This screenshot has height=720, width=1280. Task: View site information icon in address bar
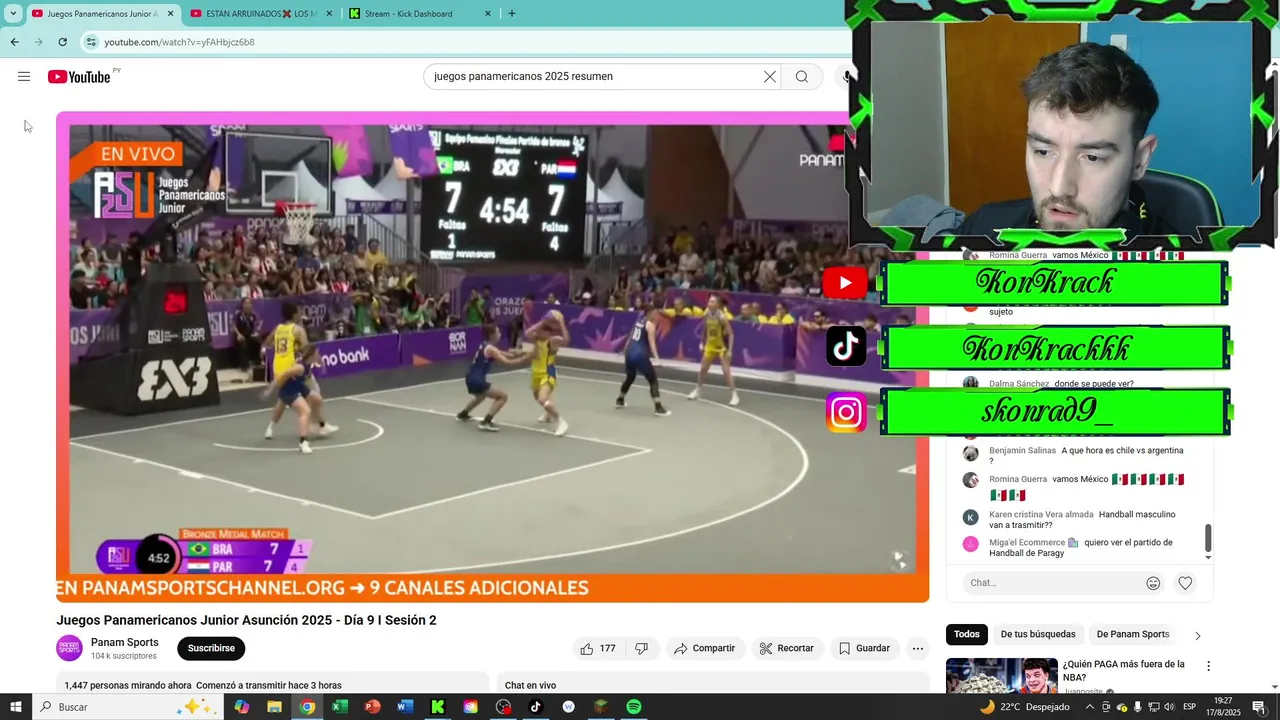(91, 42)
